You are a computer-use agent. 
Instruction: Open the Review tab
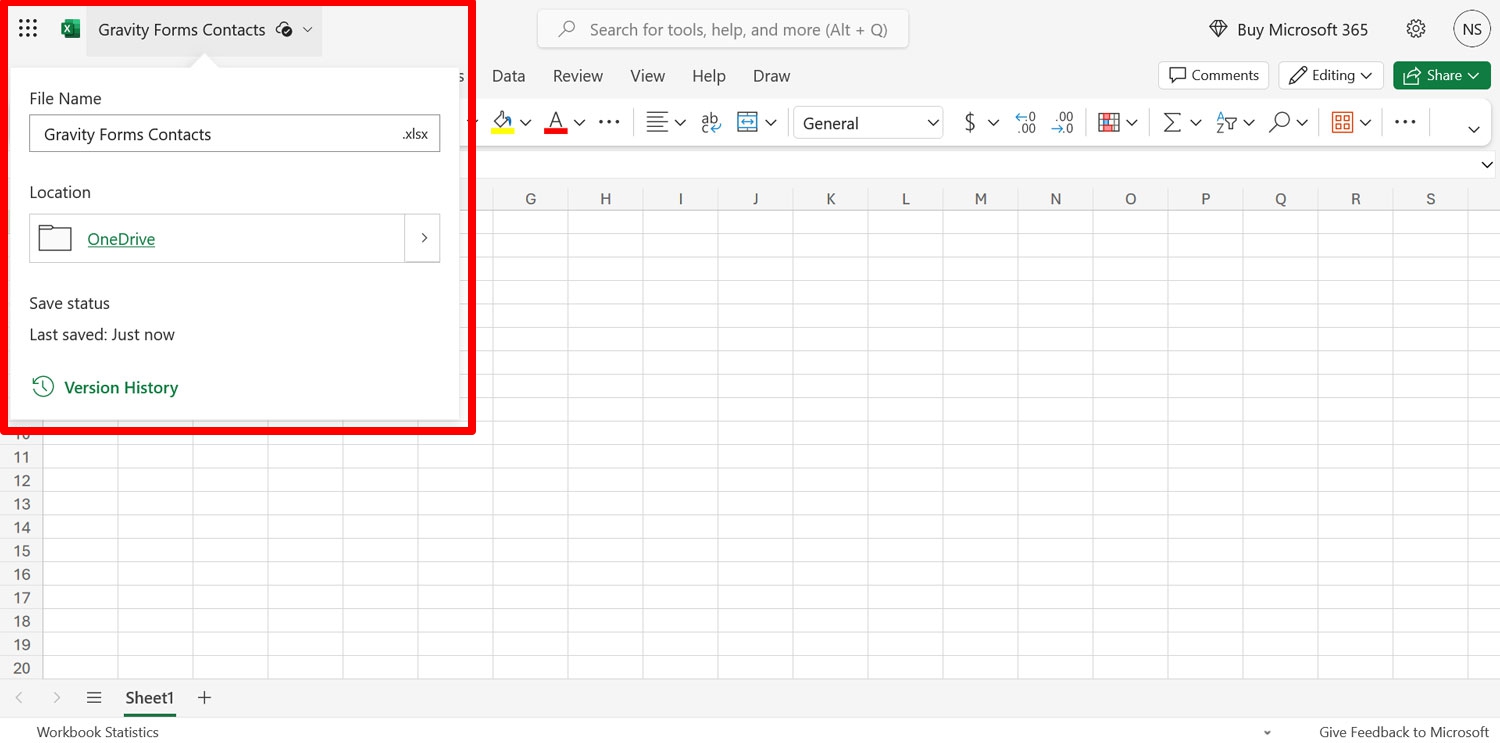(578, 76)
